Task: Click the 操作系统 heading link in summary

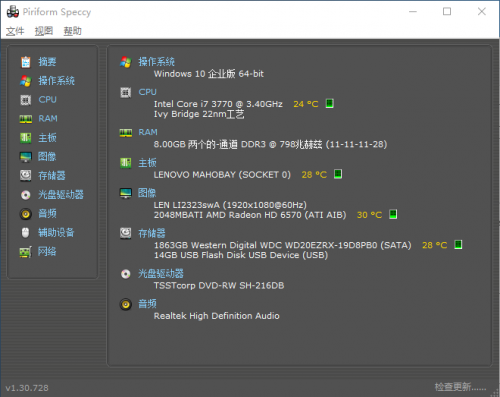Action: tap(156, 62)
